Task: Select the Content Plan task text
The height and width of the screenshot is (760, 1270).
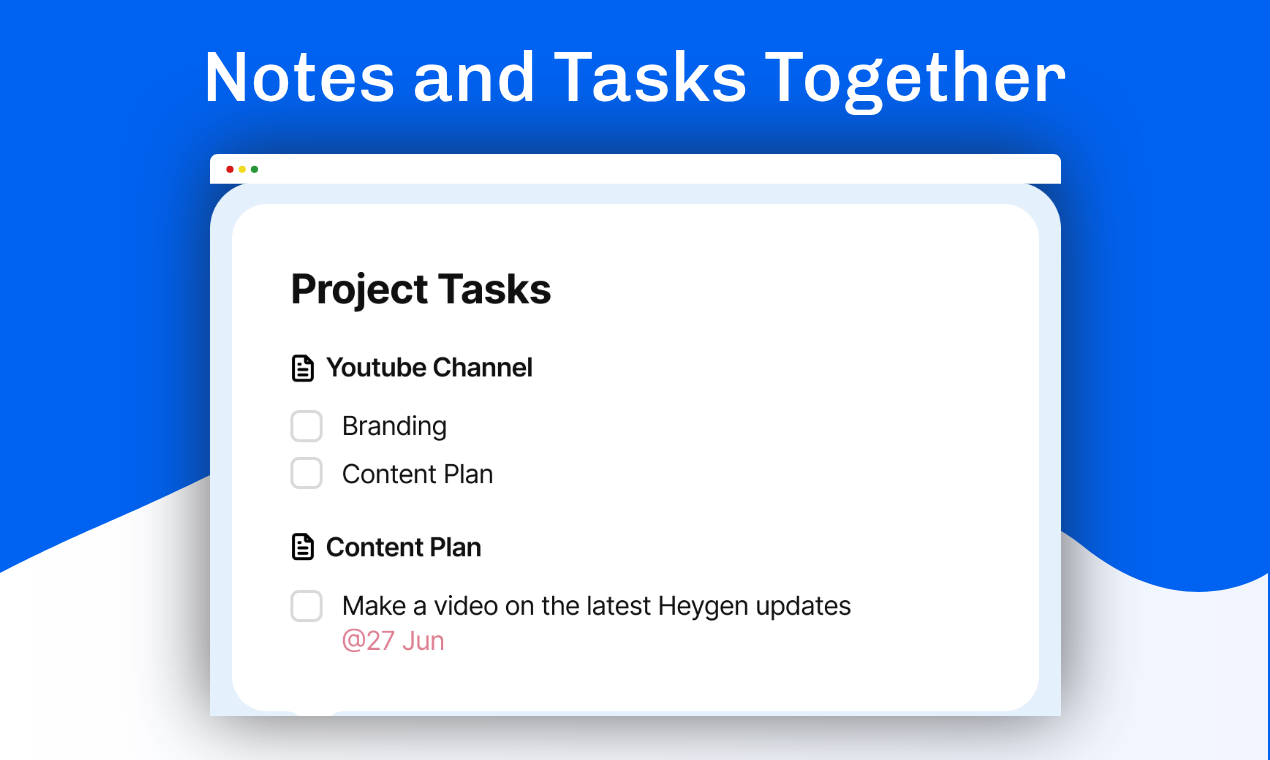Action: pyautogui.click(x=417, y=473)
